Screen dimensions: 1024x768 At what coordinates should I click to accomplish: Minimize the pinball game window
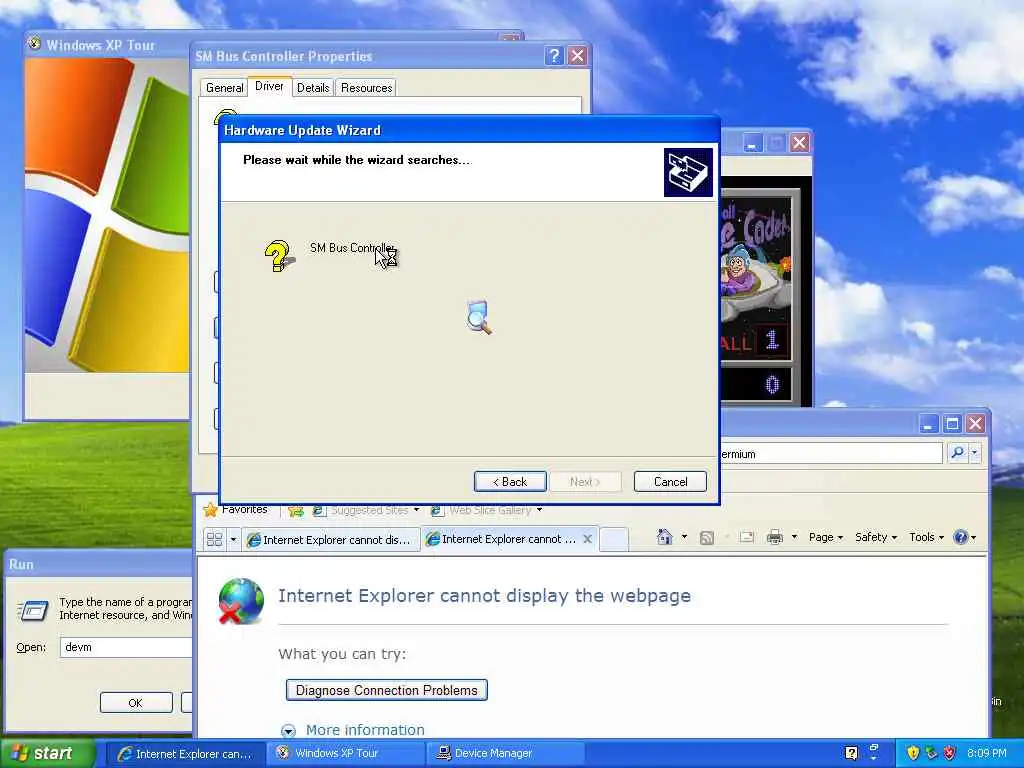(752, 142)
